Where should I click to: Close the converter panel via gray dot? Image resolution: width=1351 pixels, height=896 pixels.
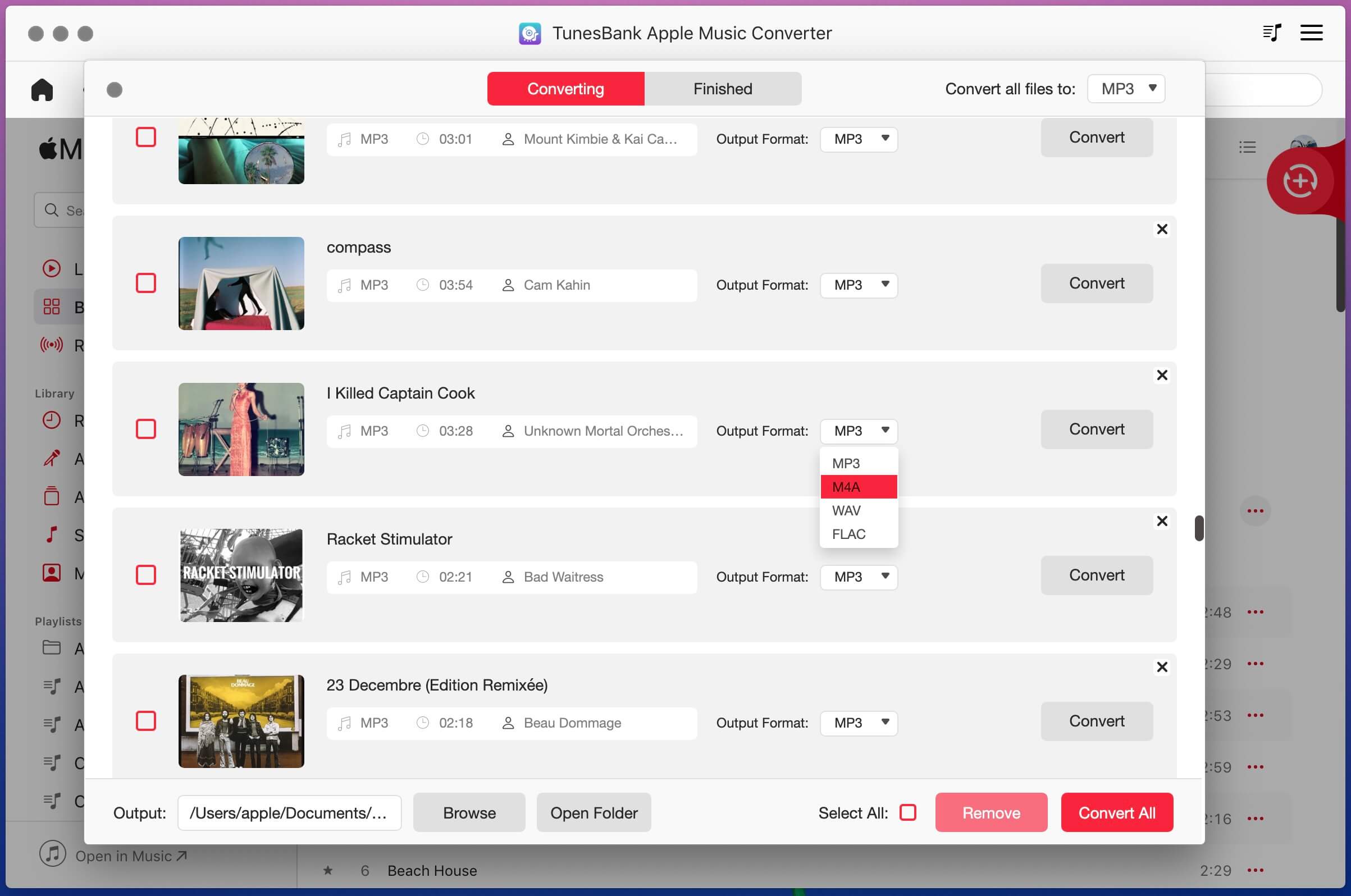click(115, 90)
